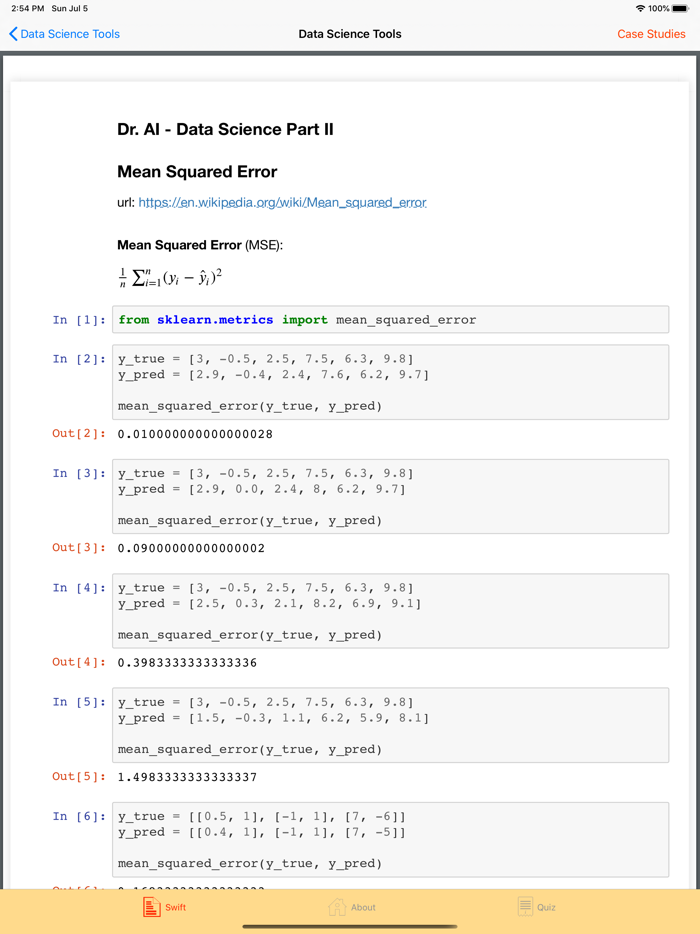Select the In [6] code cell

click(x=392, y=839)
